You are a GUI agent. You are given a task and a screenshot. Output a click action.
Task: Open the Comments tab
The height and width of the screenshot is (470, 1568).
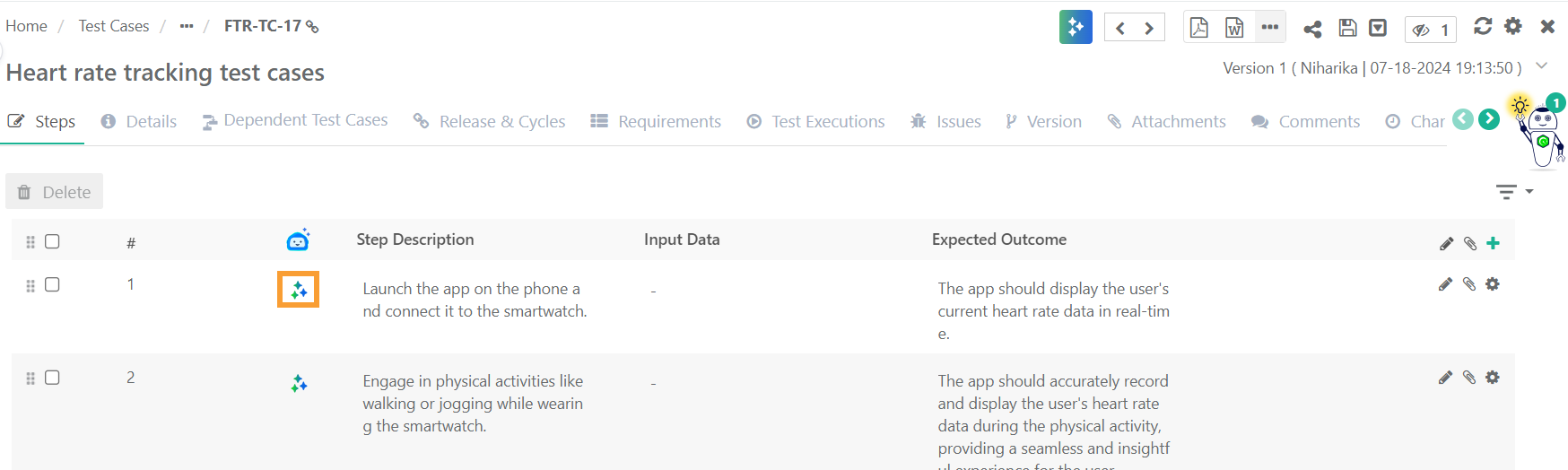tap(1306, 121)
